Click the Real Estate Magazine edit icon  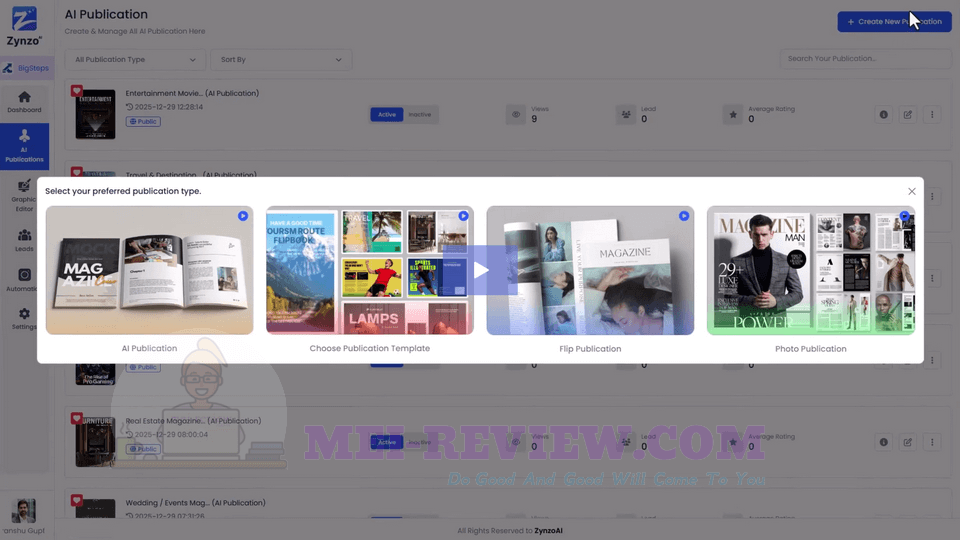coord(908,442)
